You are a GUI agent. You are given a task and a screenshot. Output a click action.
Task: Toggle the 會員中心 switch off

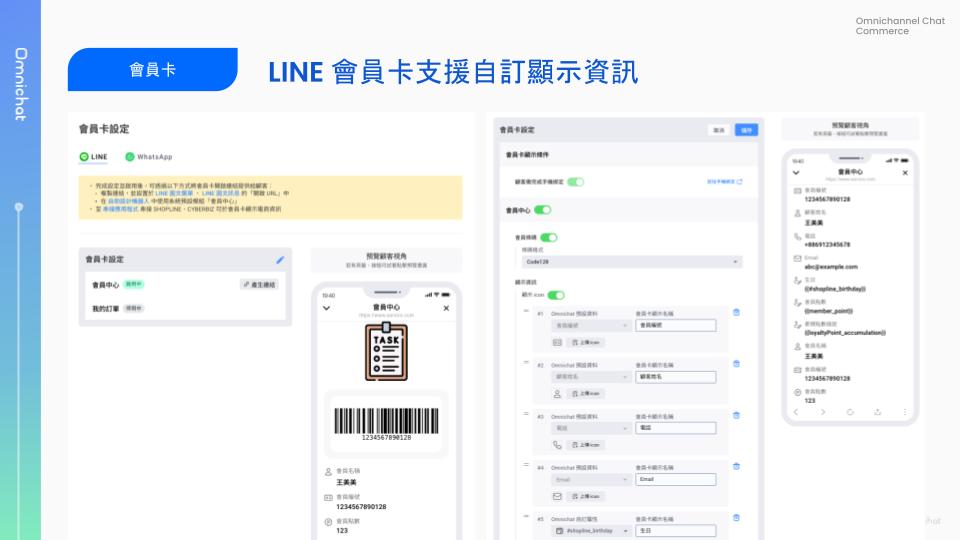543,210
